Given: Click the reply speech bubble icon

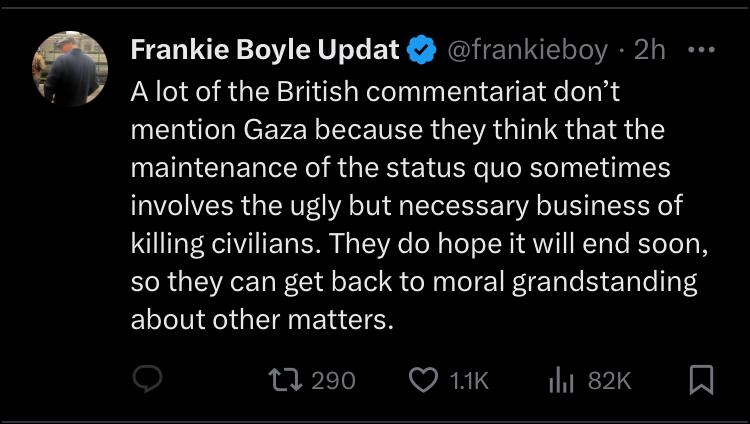Looking at the screenshot, I should [148, 380].
